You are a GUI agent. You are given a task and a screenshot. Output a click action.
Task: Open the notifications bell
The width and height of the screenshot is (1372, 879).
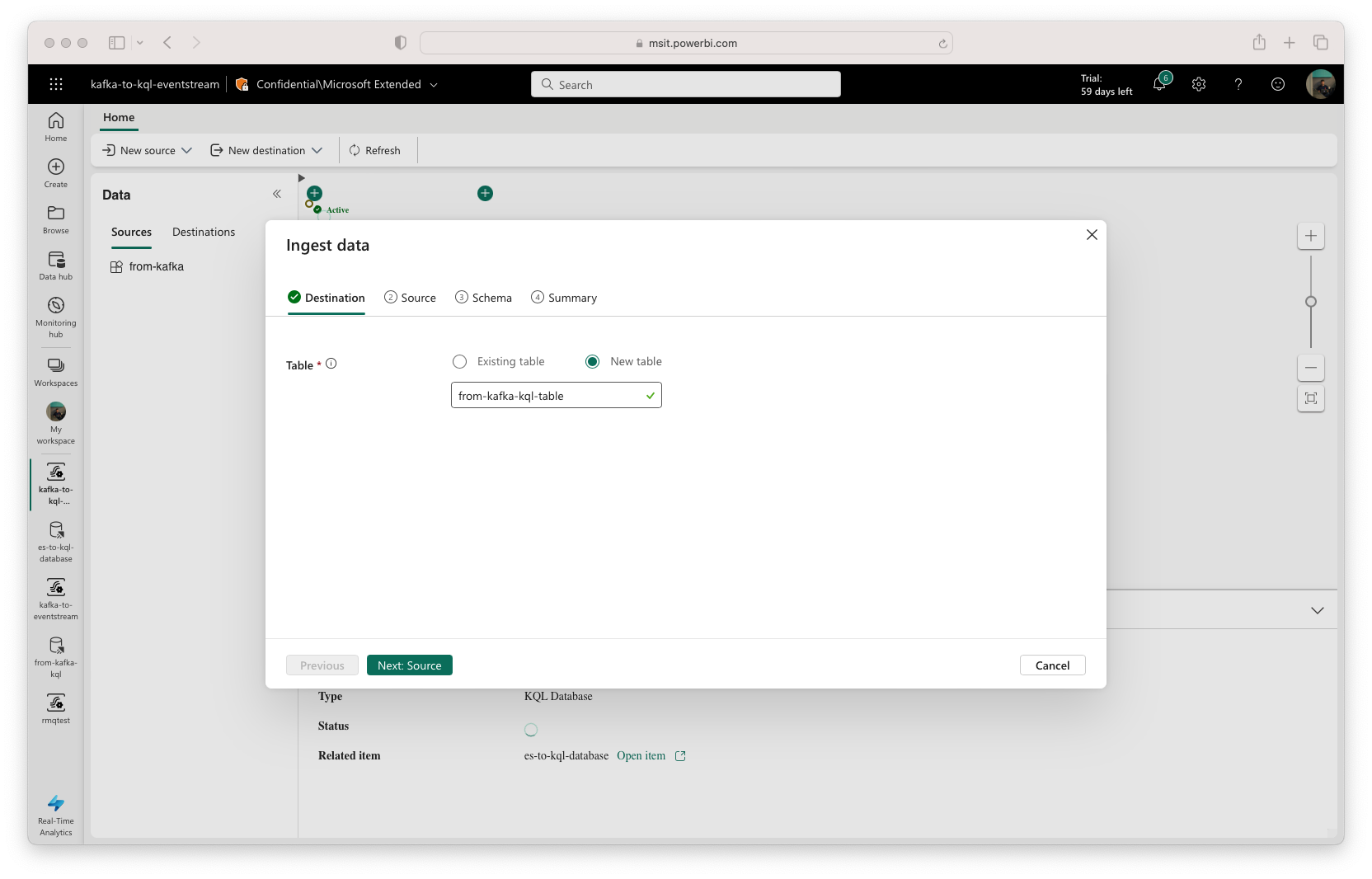pyautogui.click(x=1159, y=84)
